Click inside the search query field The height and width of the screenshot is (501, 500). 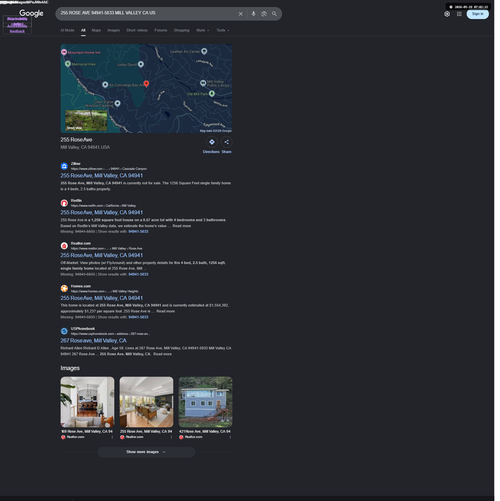pyautogui.click(x=147, y=13)
